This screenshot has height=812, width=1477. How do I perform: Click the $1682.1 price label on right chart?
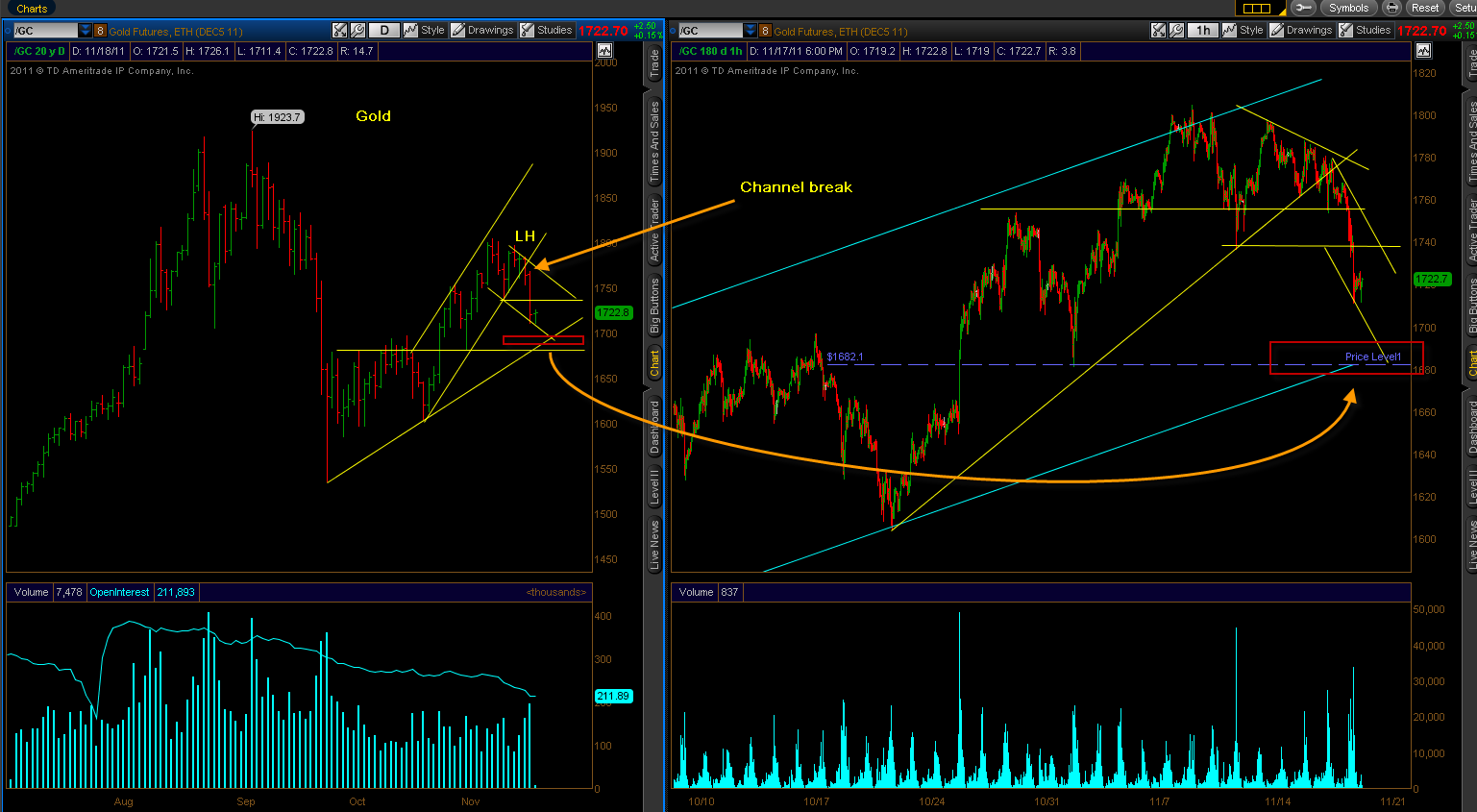point(845,357)
